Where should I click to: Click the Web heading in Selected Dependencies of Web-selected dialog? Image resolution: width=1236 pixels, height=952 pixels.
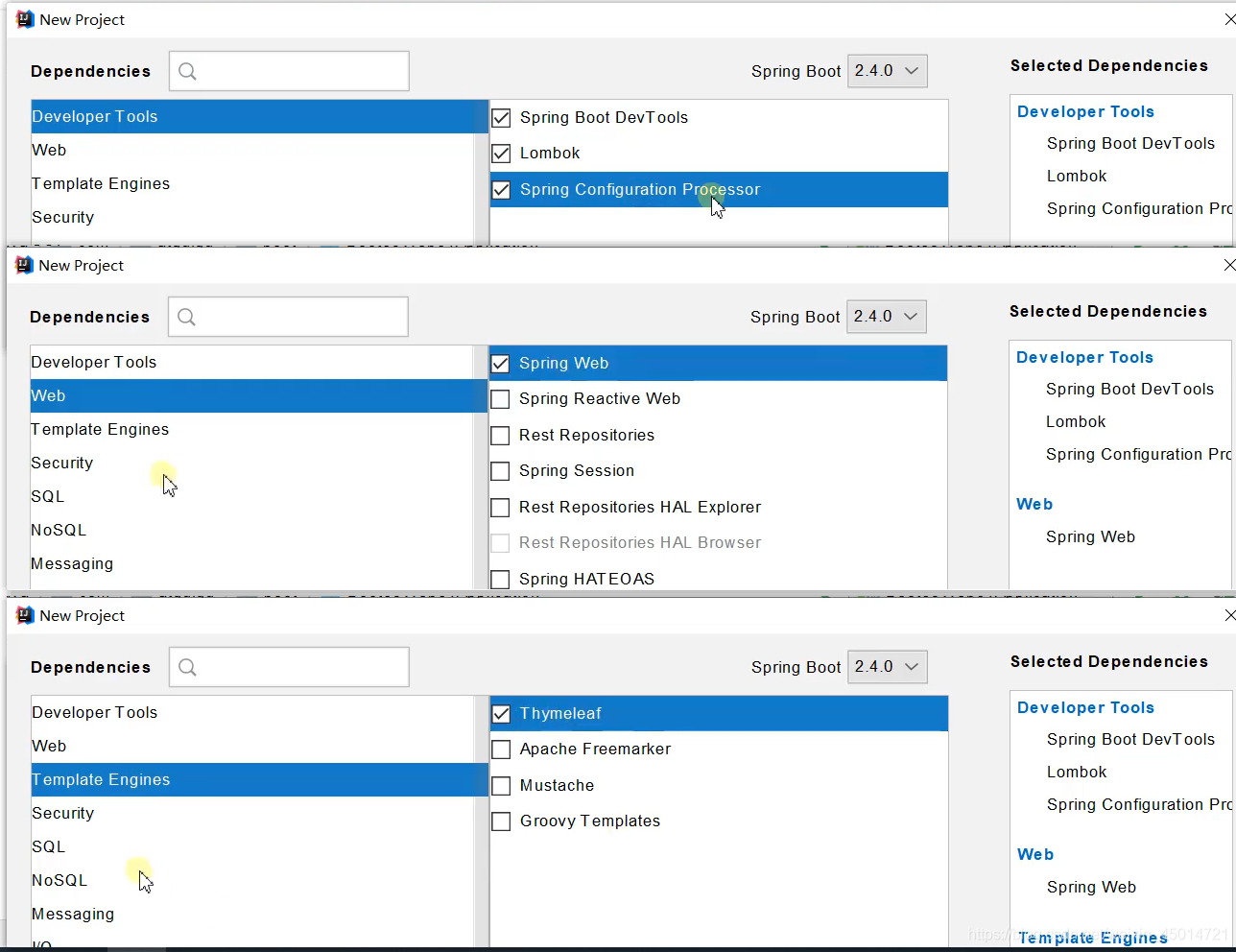1034,504
